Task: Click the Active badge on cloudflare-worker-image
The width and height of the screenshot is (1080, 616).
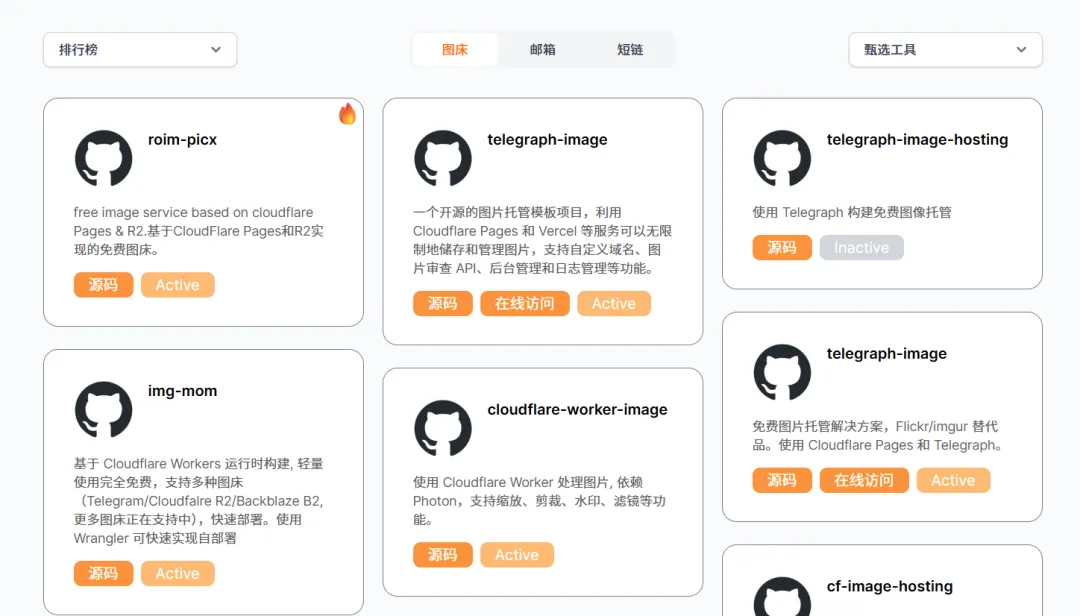Action: 517,555
